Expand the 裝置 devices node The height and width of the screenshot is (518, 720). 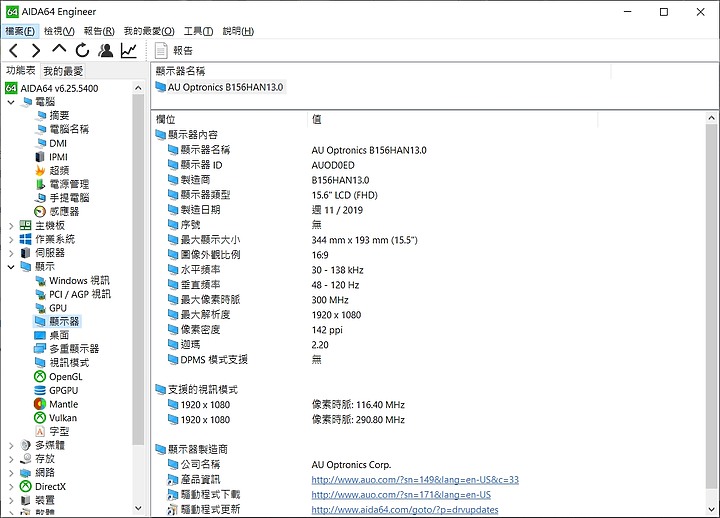coord(11,500)
